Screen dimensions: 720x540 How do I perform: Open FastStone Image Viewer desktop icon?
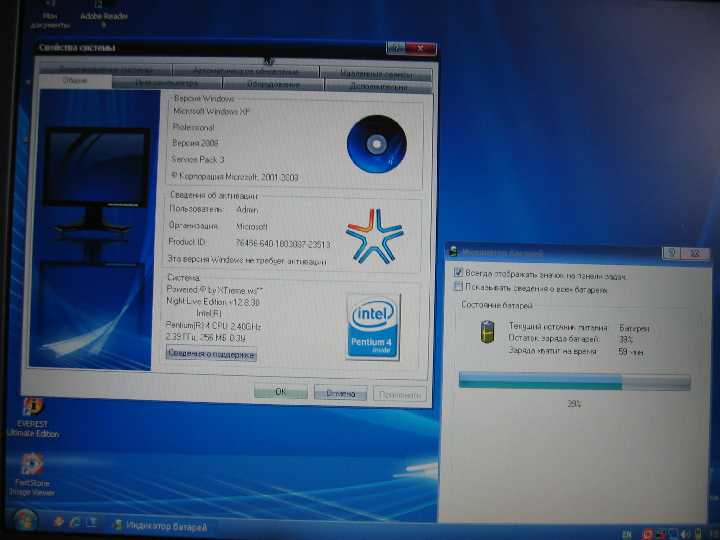[31, 474]
